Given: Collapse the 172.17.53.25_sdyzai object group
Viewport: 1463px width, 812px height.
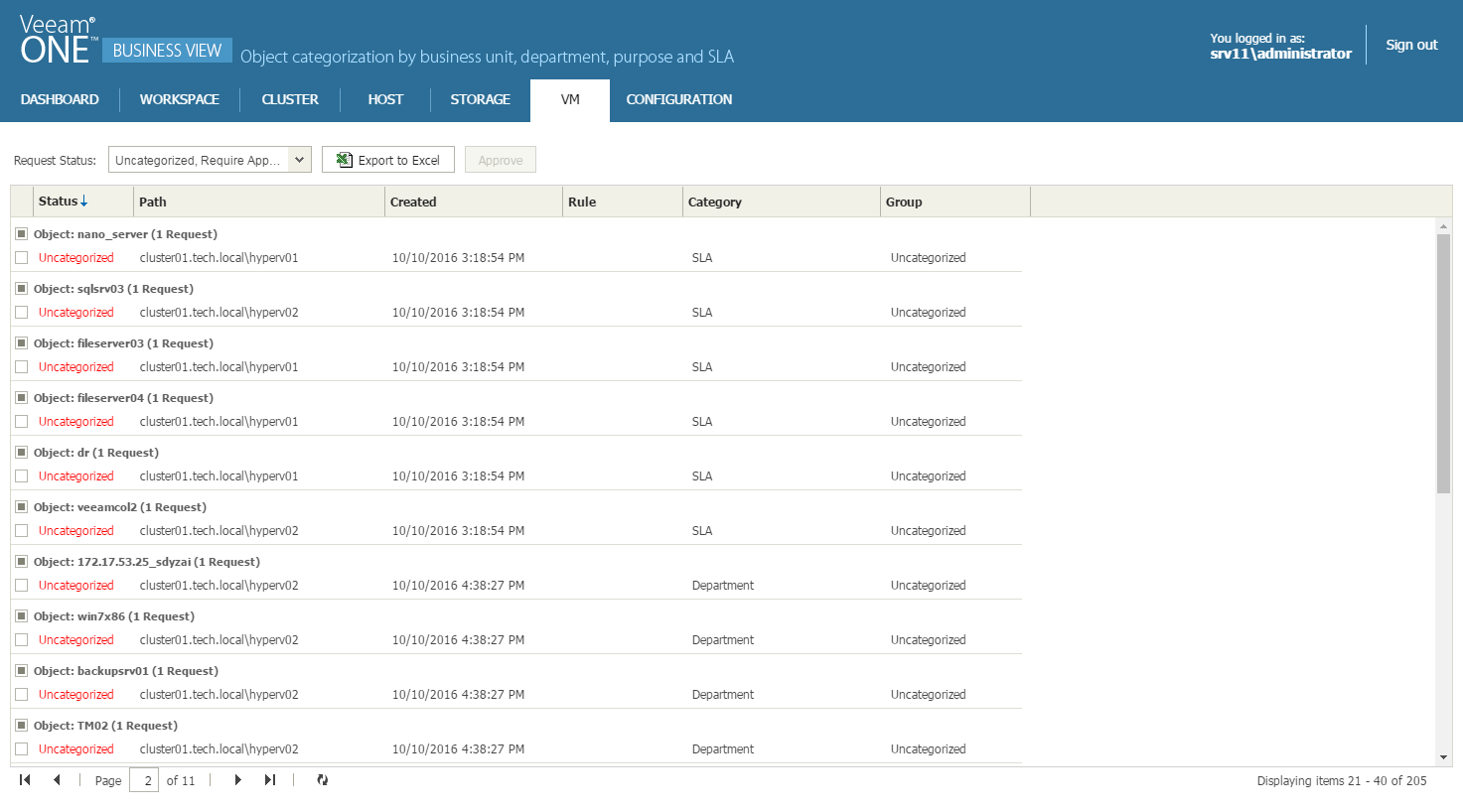Looking at the screenshot, I should click(22, 562).
